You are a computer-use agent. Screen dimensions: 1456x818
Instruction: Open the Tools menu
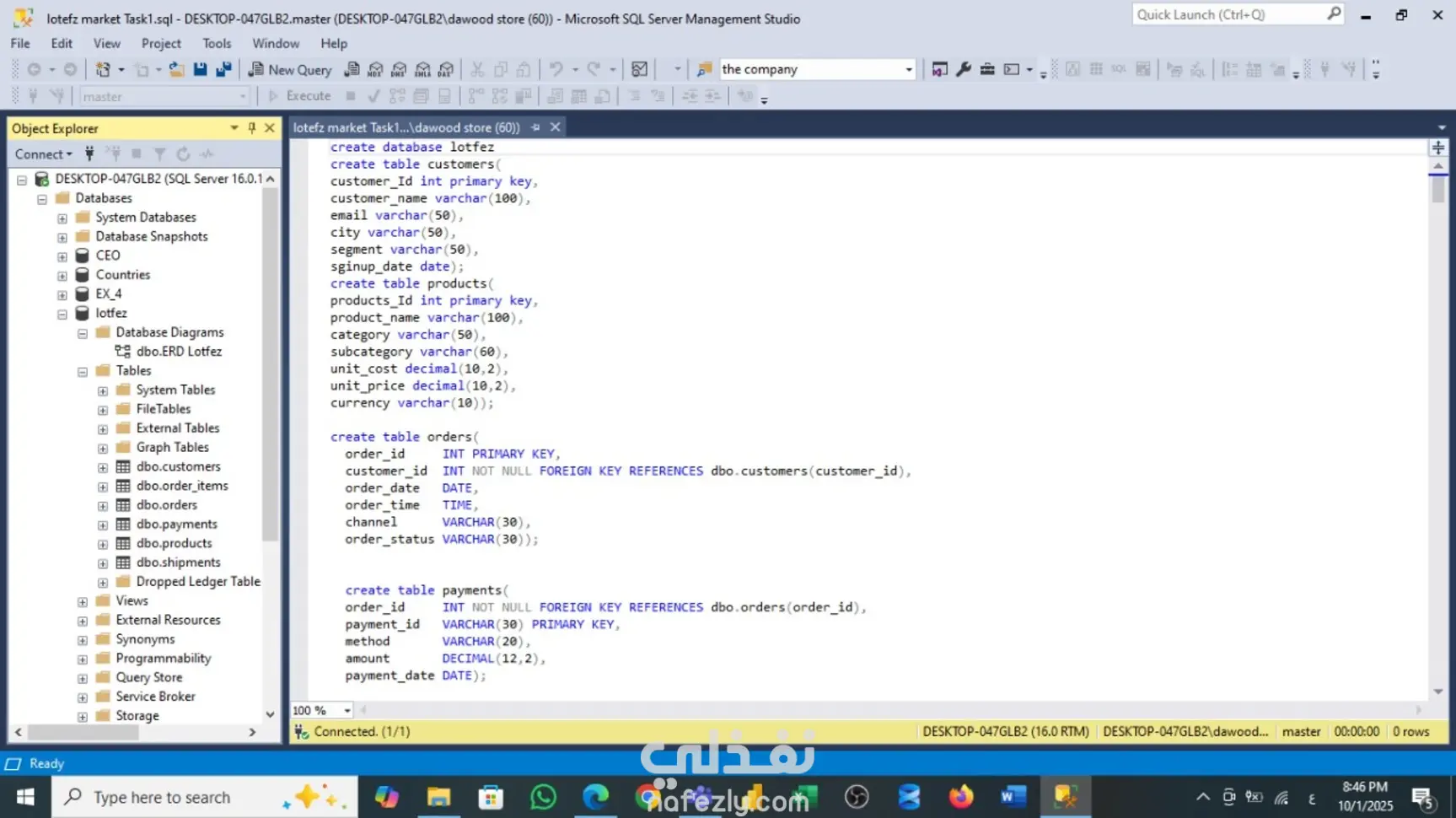[x=216, y=43]
